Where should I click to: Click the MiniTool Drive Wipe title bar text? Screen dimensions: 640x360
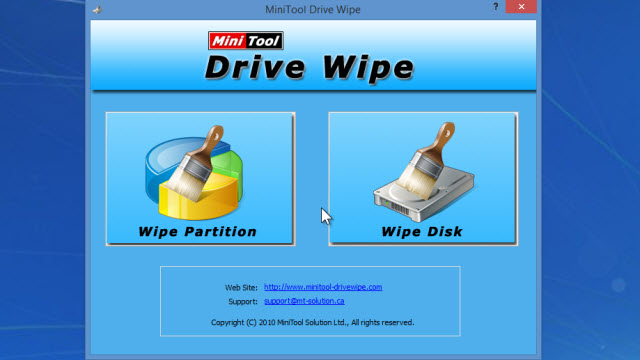[313, 9]
